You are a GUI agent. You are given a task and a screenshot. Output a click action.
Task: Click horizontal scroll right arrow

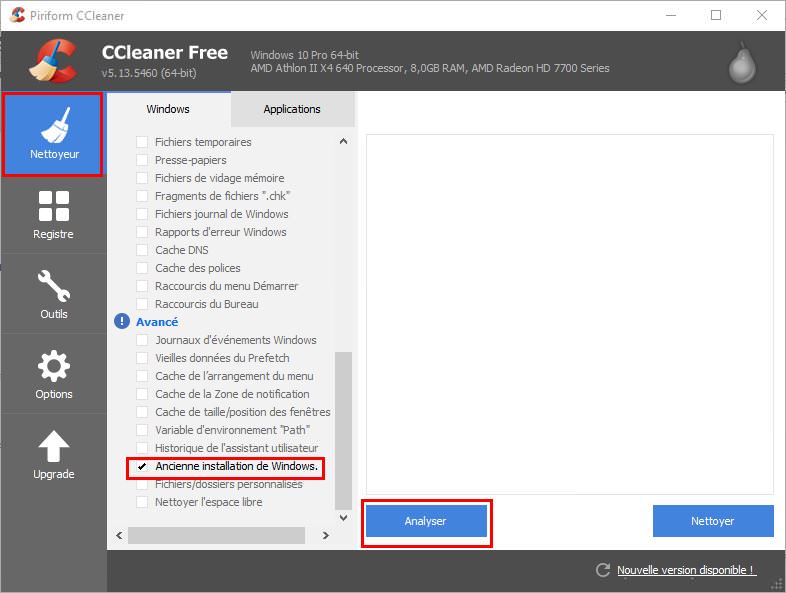coord(326,535)
